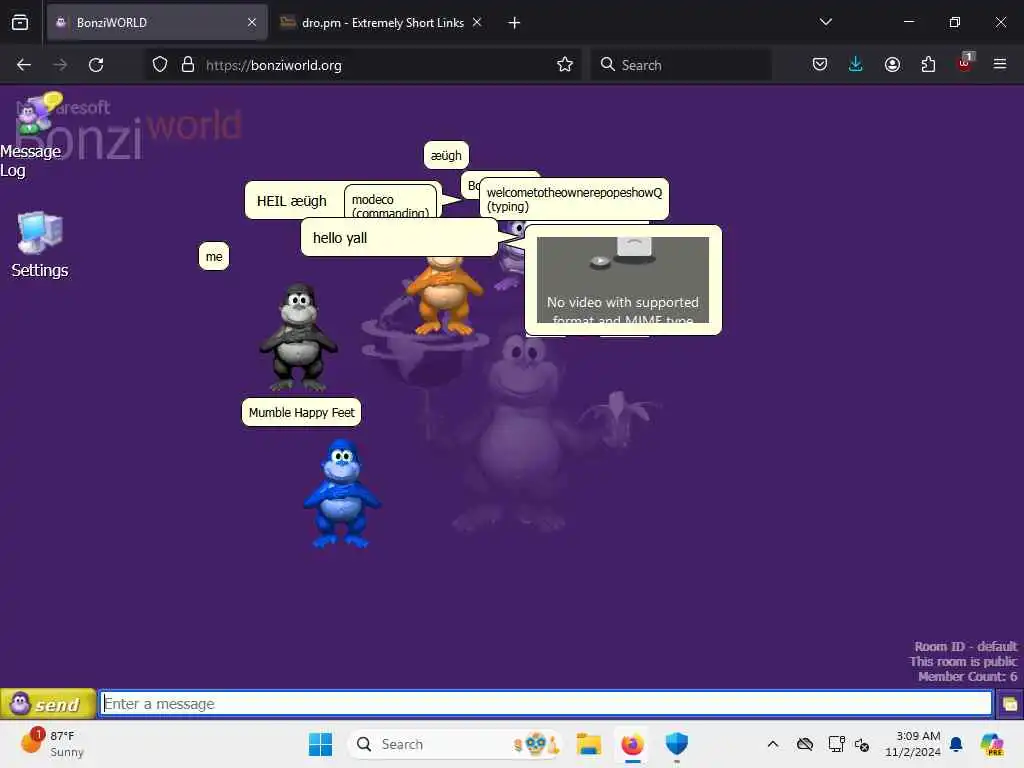Close the dro.pm tab
The image size is (1024, 768).
coord(477,22)
